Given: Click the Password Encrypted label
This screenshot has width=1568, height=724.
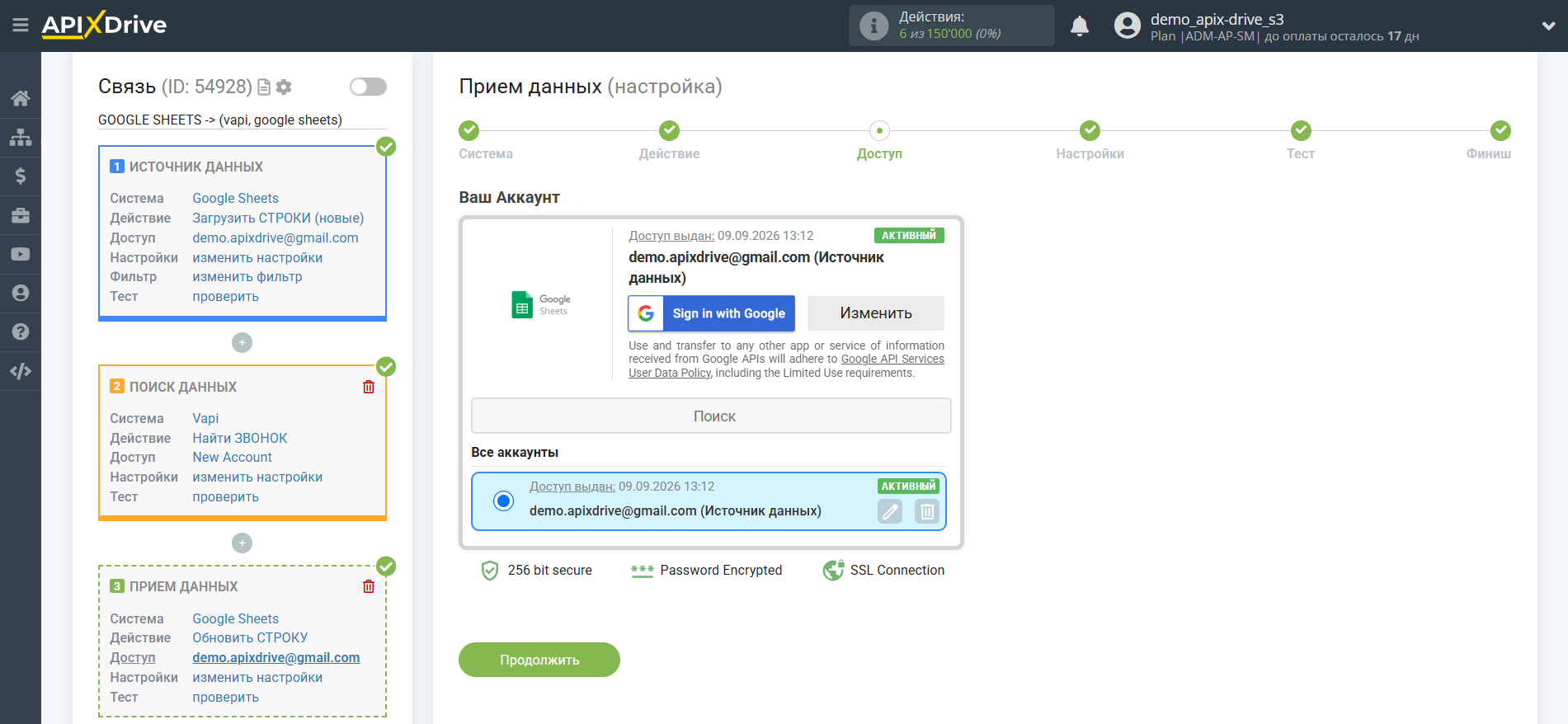Looking at the screenshot, I should 721,570.
